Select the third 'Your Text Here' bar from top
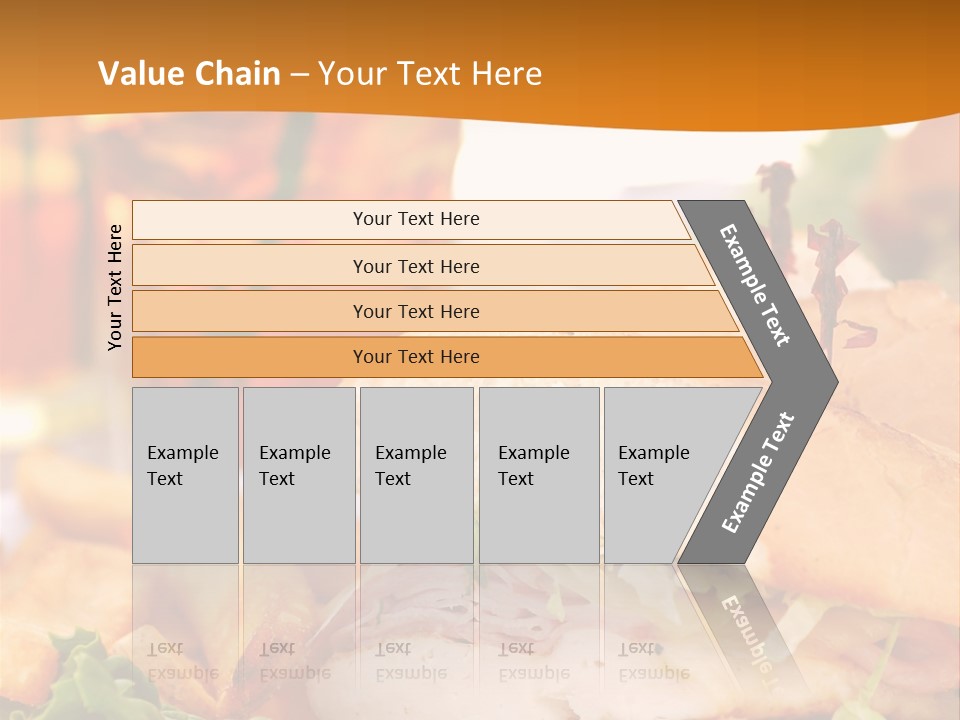This screenshot has height=720, width=960. click(416, 311)
